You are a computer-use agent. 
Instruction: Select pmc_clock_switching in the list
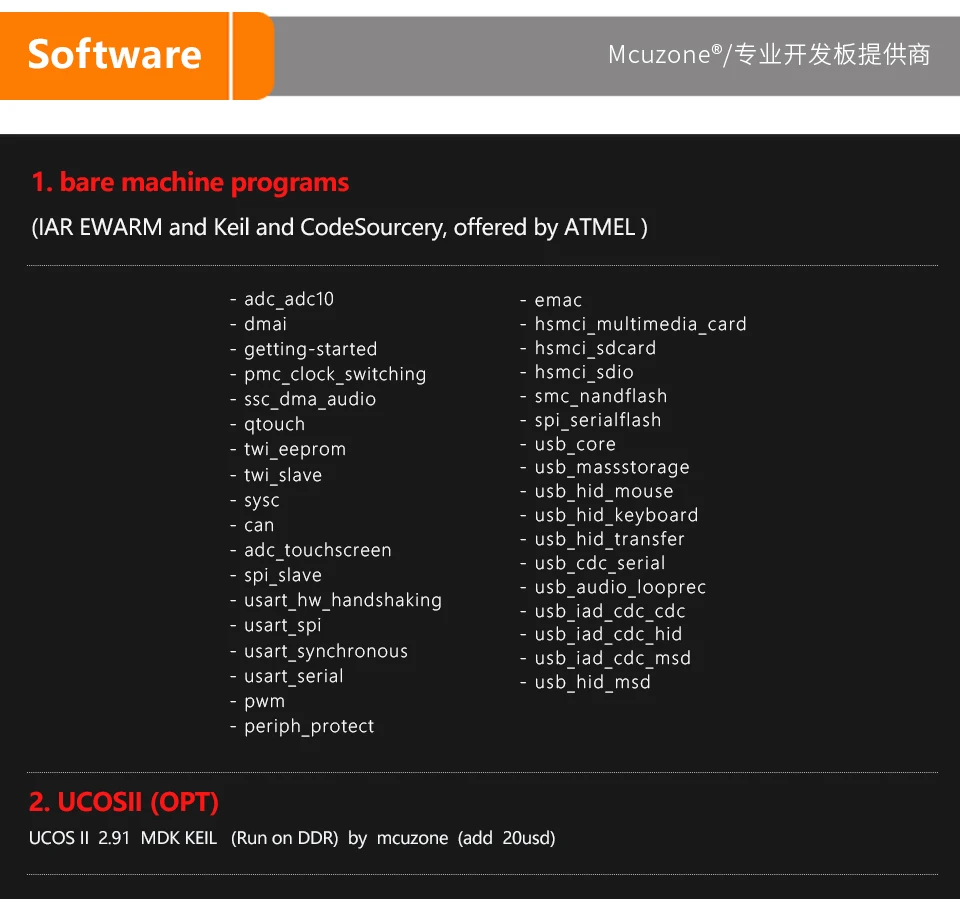tap(334, 374)
